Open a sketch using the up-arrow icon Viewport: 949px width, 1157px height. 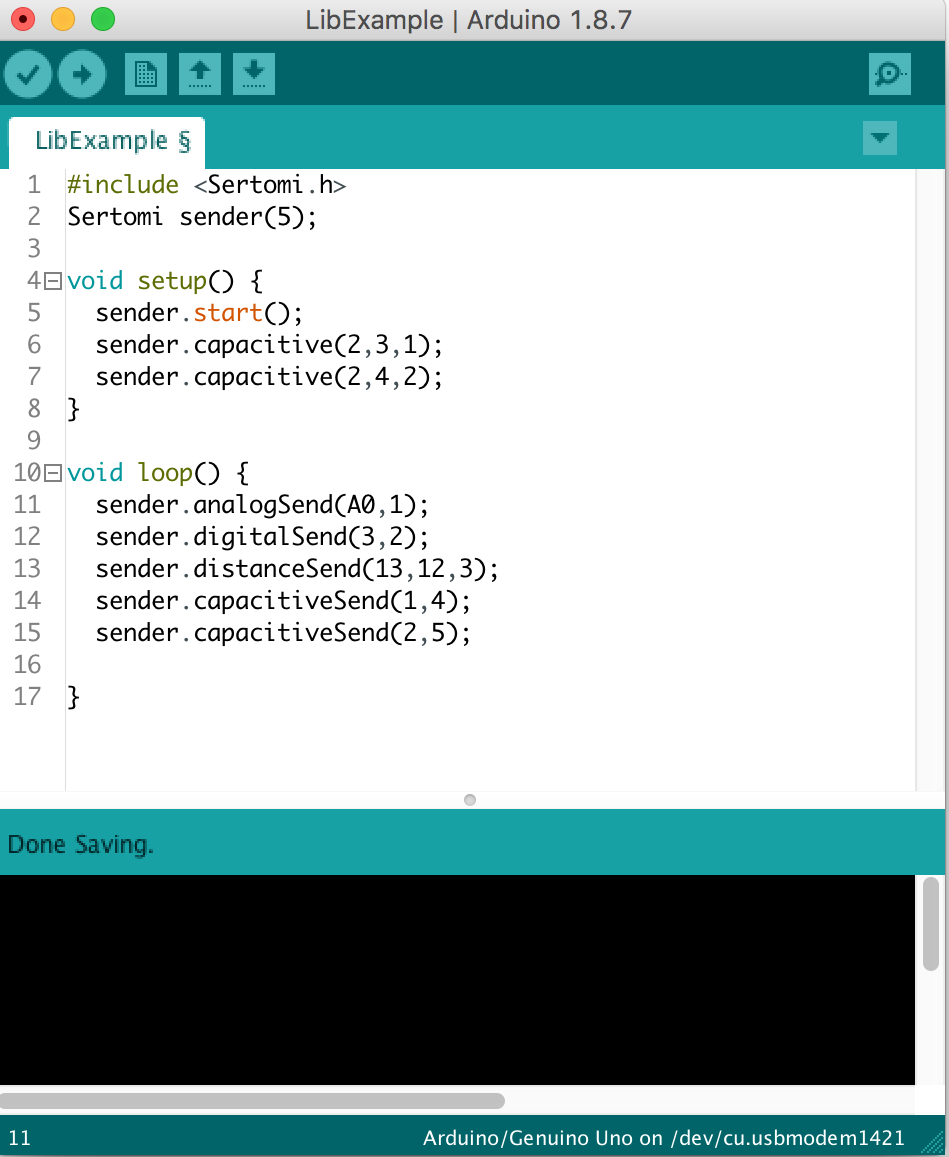click(200, 74)
